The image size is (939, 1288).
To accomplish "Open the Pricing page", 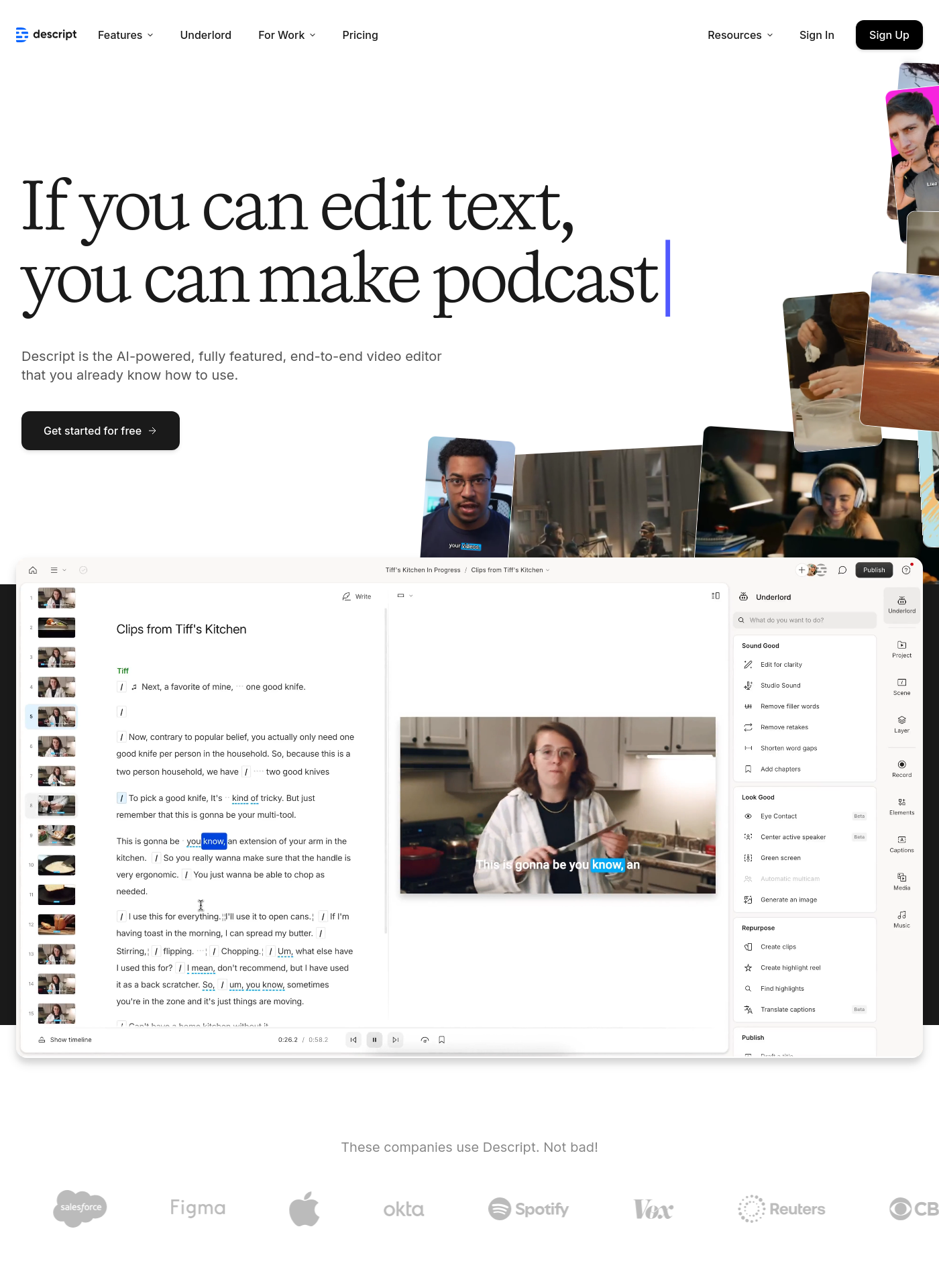I will (360, 35).
